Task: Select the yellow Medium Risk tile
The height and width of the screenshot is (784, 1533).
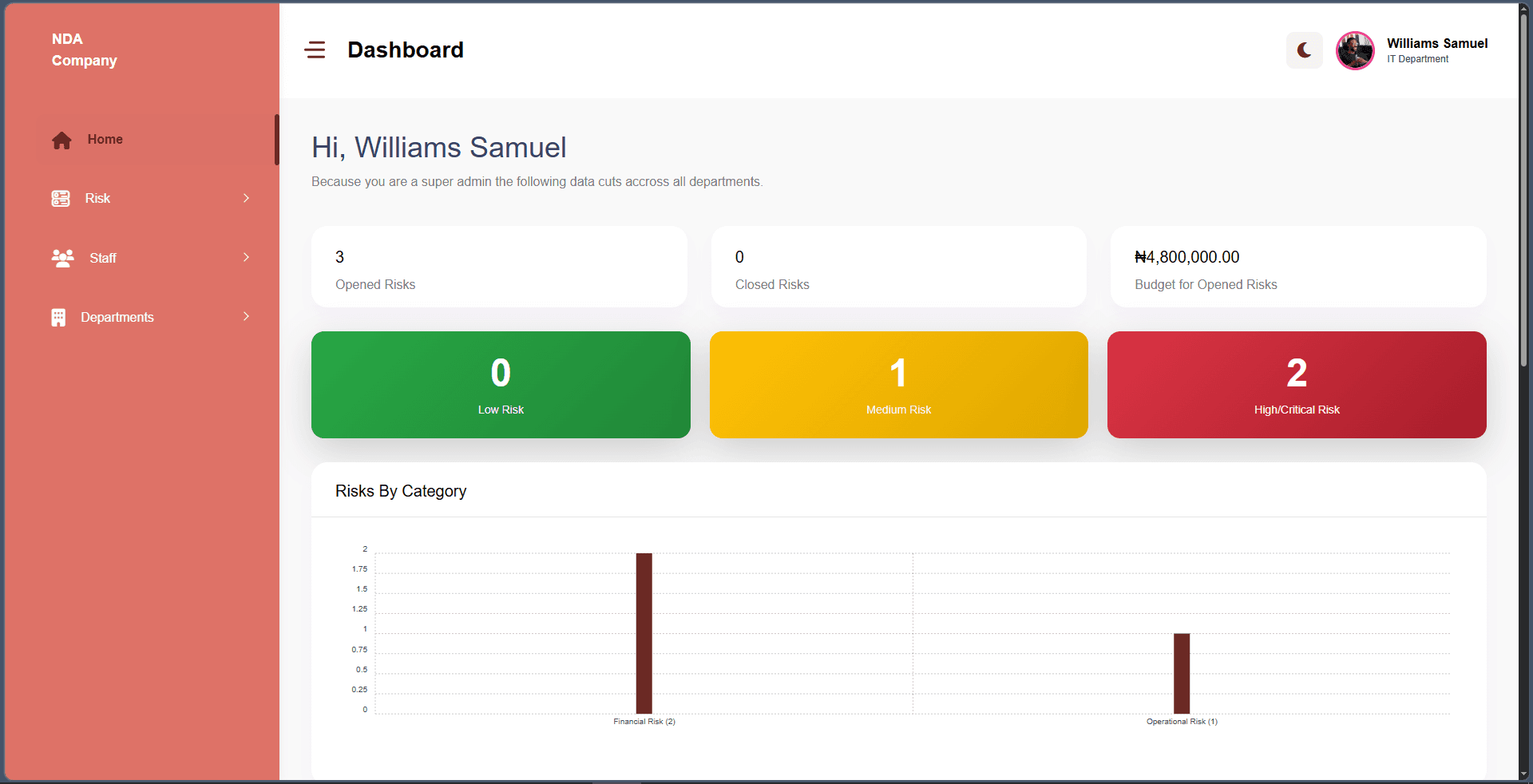Action: pyautogui.click(x=899, y=385)
